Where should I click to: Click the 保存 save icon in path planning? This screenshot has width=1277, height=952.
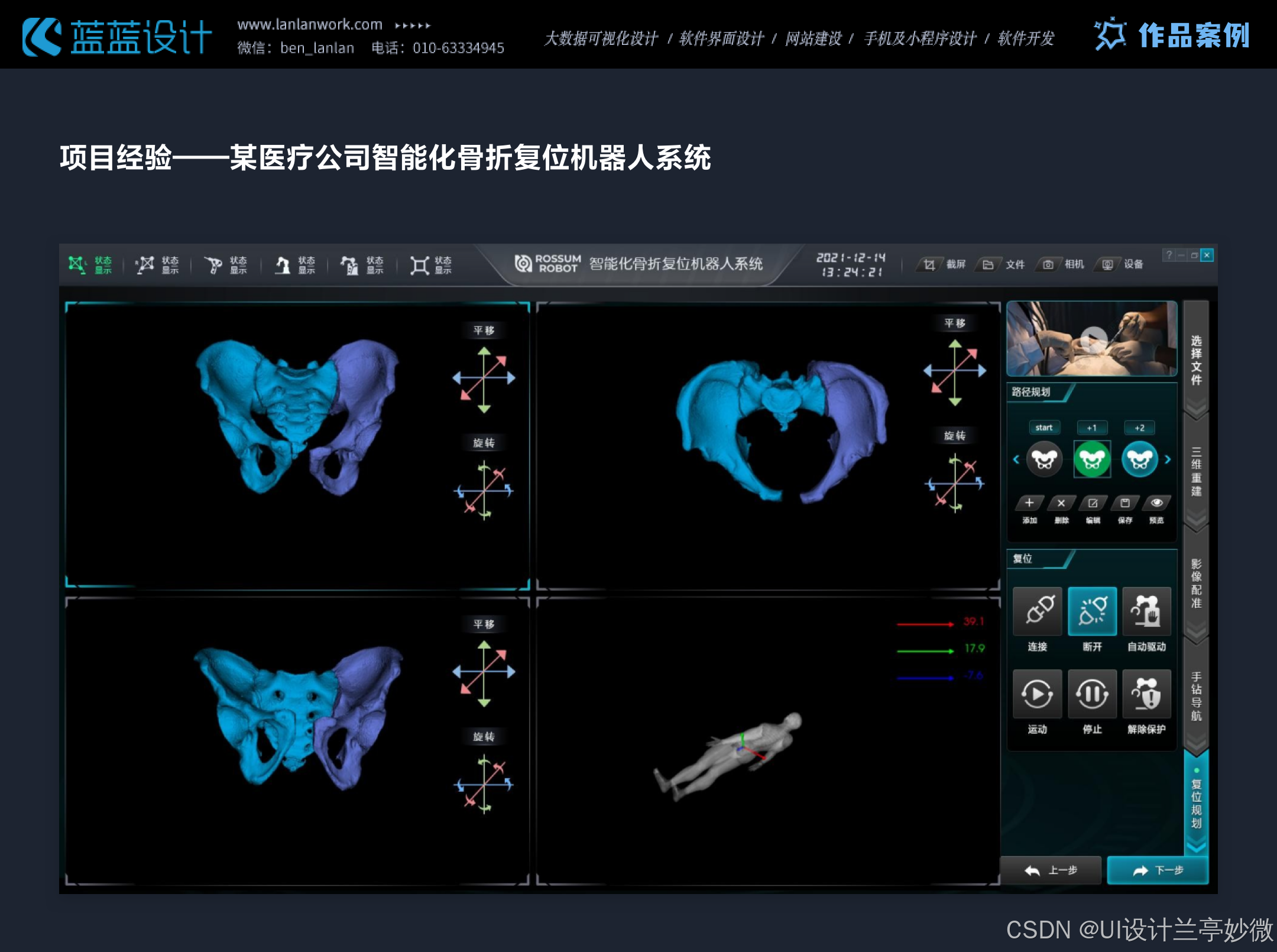(x=1124, y=503)
